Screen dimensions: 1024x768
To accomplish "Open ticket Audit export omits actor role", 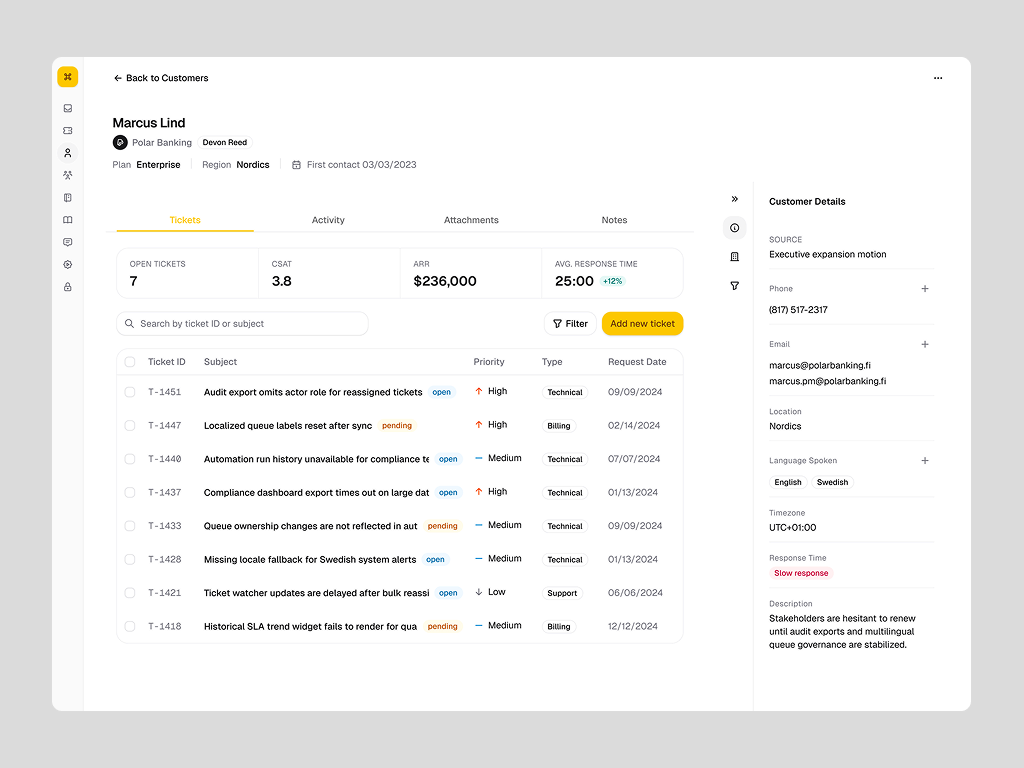I will click(x=313, y=392).
